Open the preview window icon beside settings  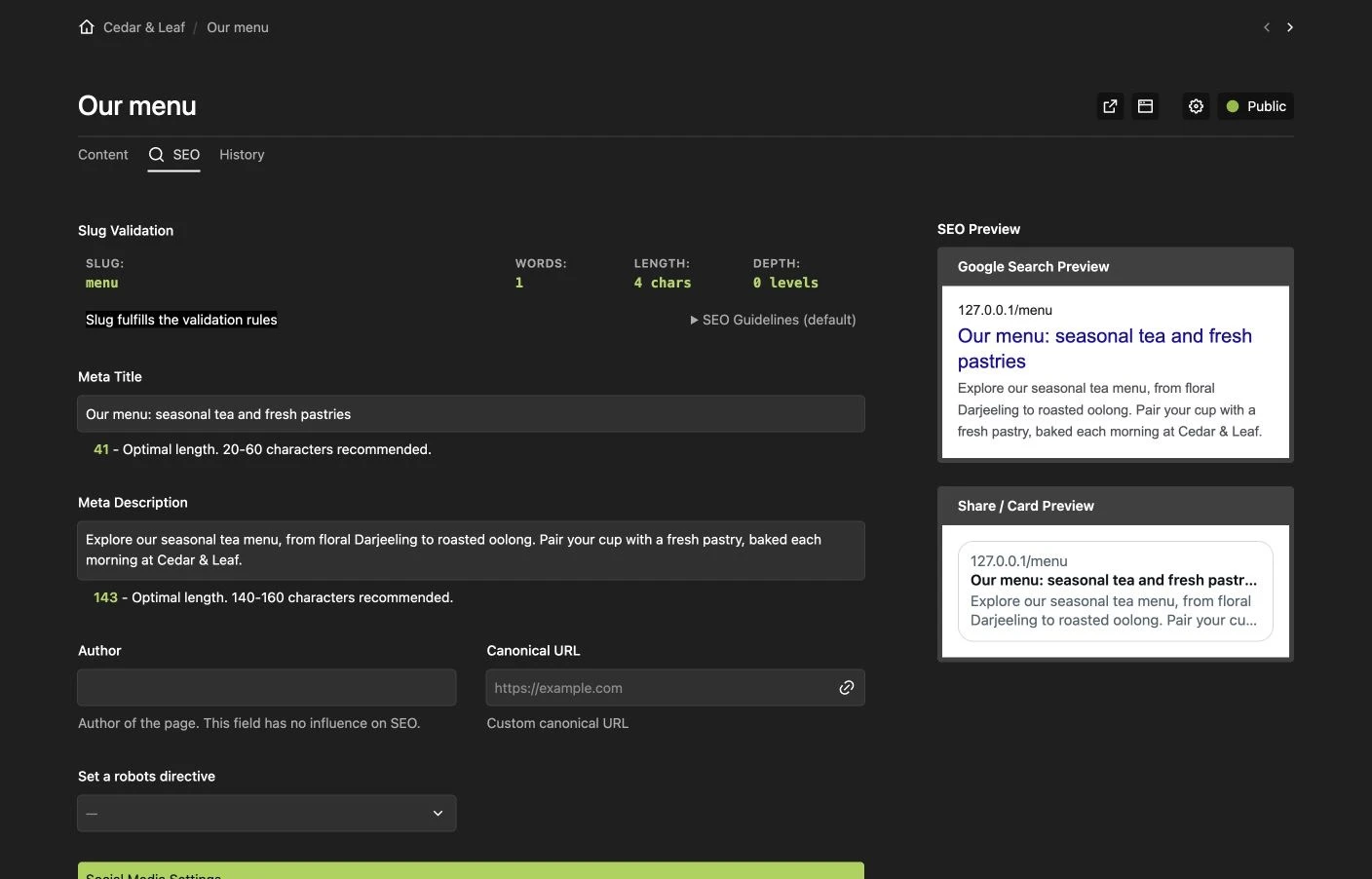1146,106
